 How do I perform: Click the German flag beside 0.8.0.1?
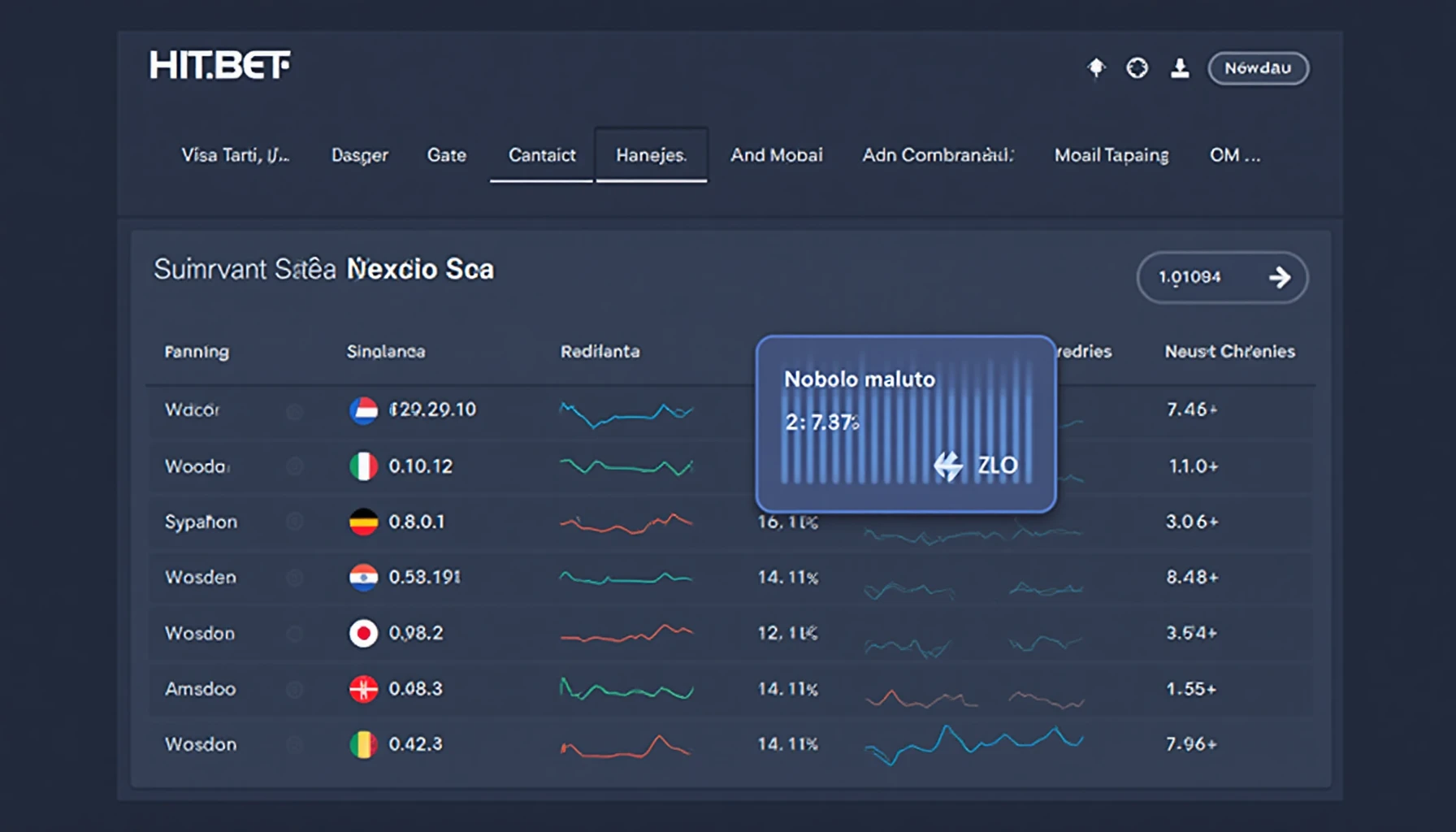363,522
